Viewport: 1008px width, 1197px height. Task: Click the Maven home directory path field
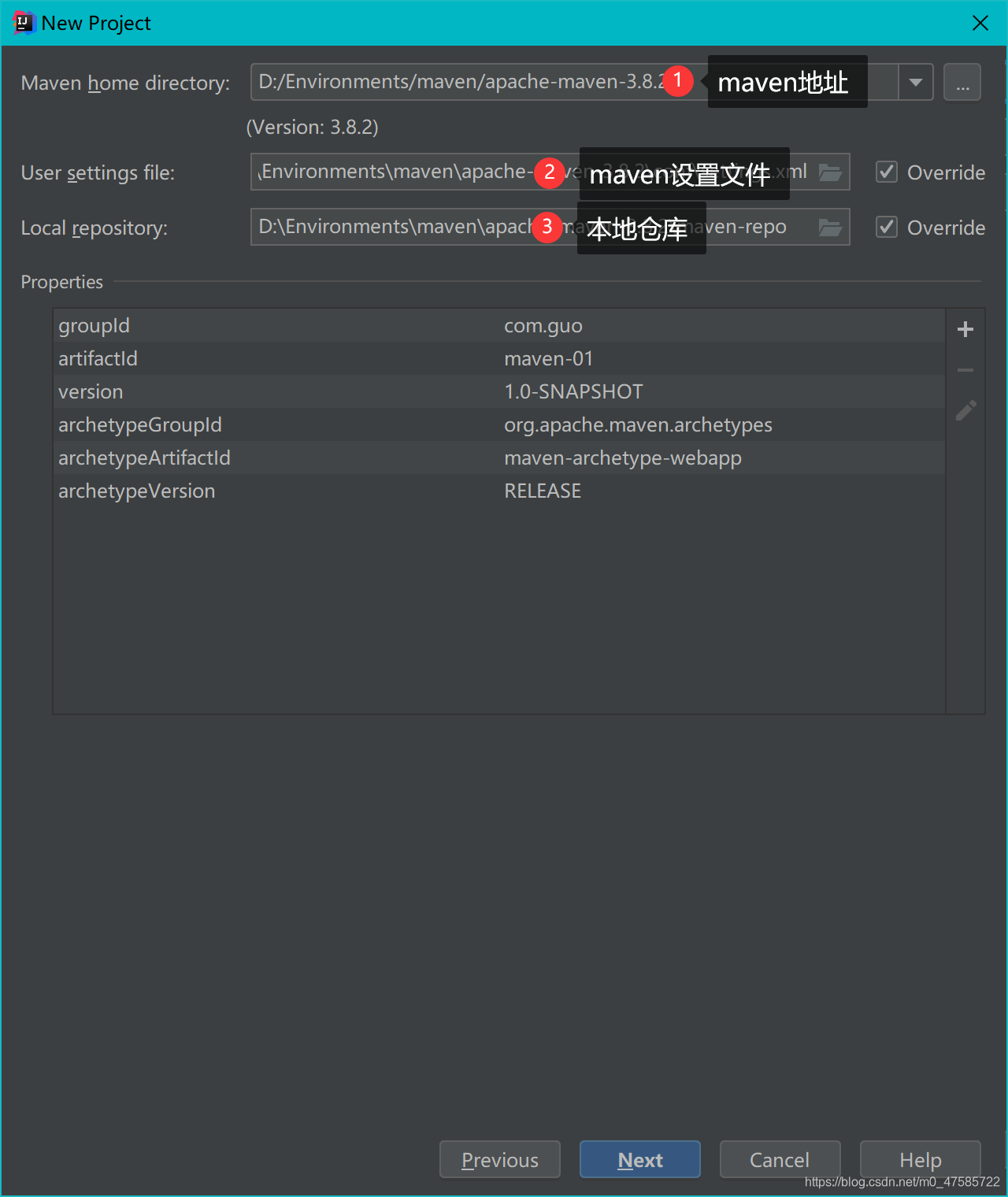pos(575,82)
